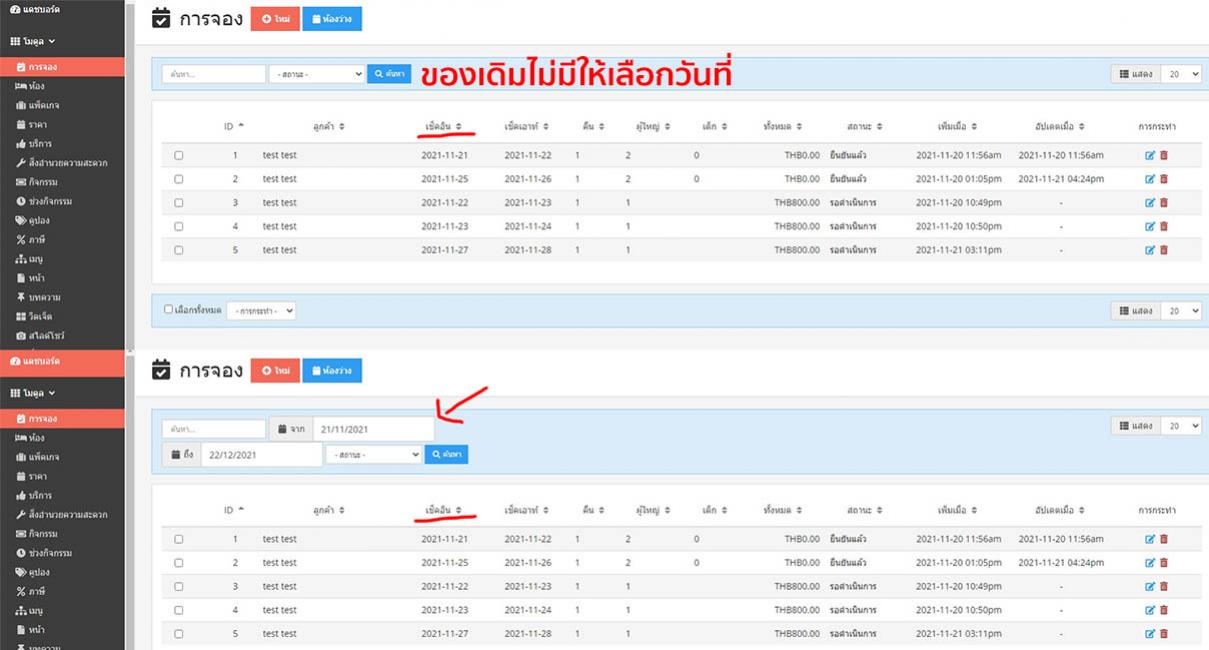Open การจอง highlighted item in upper sidebar
This screenshot has height=650, width=1209.
tap(62, 67)
